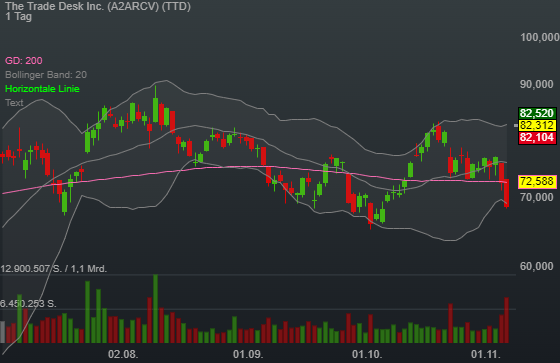Click the GD: 200 indicator label
Screen dimensions: 560x363
click(x=24, y=60)
